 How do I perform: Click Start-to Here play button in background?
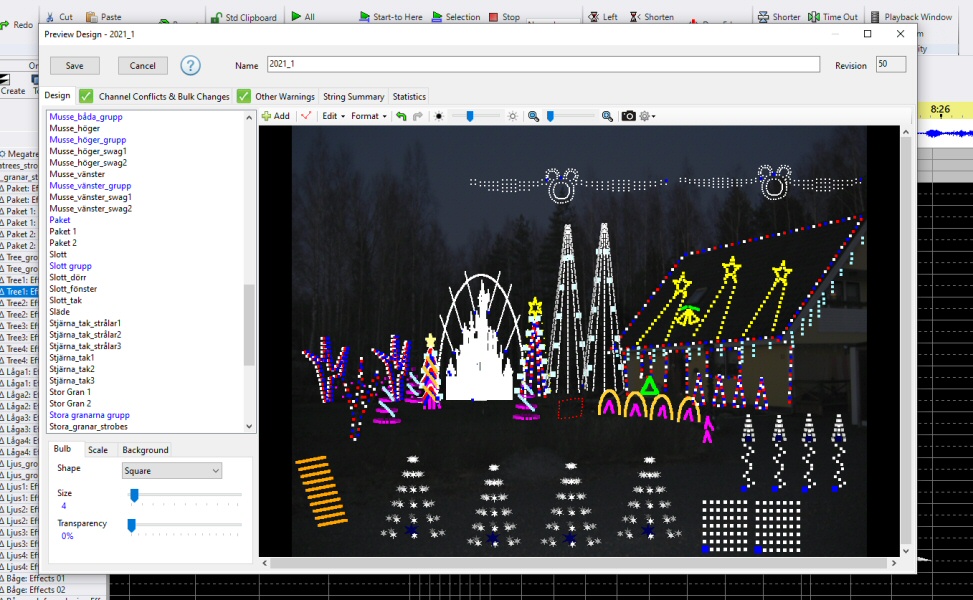pos(391,17)
